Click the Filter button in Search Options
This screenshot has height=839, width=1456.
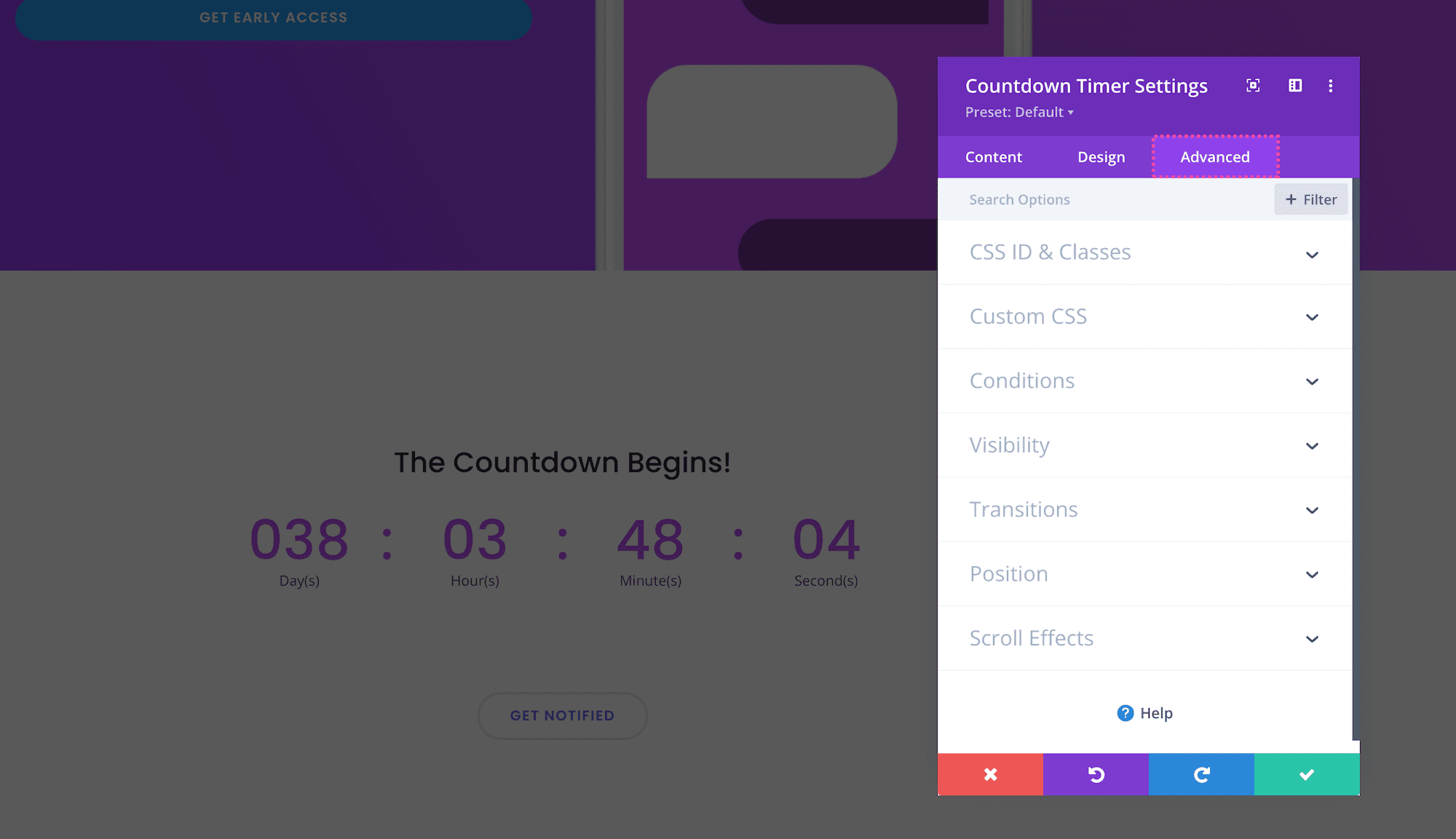tap(1311, 199)
